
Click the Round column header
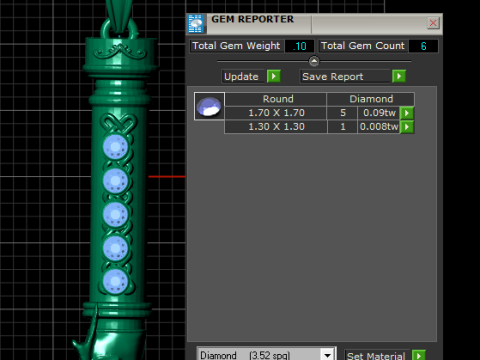pyautogui.click(x=276, y=99)
